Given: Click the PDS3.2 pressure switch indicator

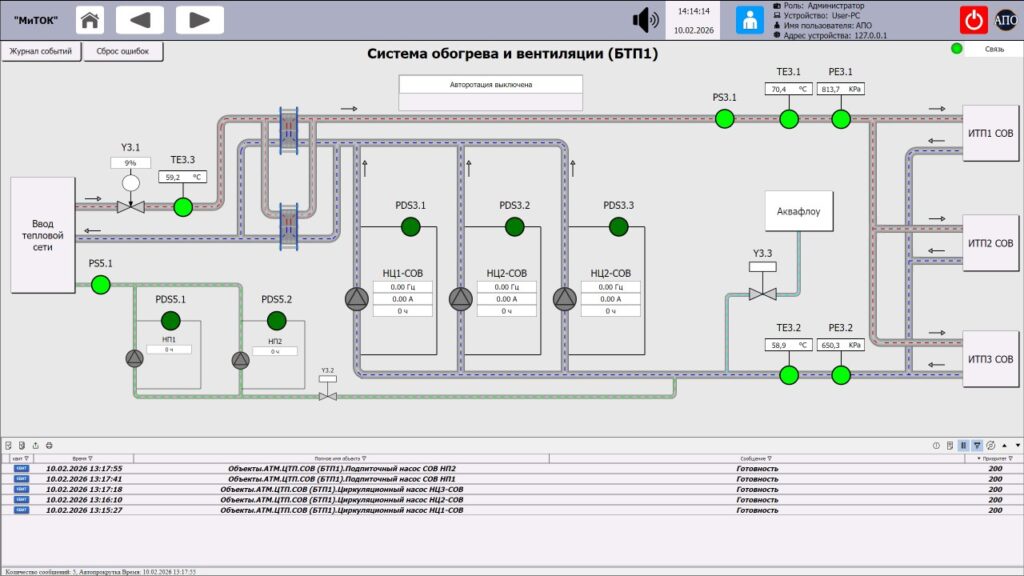Looking at the screenshot, I should pyautogui.click(x=515, y=227).
